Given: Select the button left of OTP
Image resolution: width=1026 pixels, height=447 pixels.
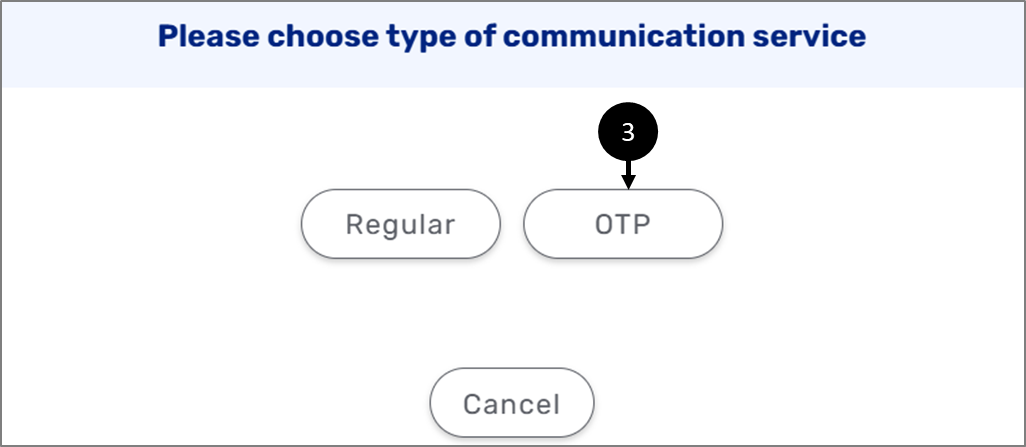Looking at the screenshot, I should click(400, 224).
